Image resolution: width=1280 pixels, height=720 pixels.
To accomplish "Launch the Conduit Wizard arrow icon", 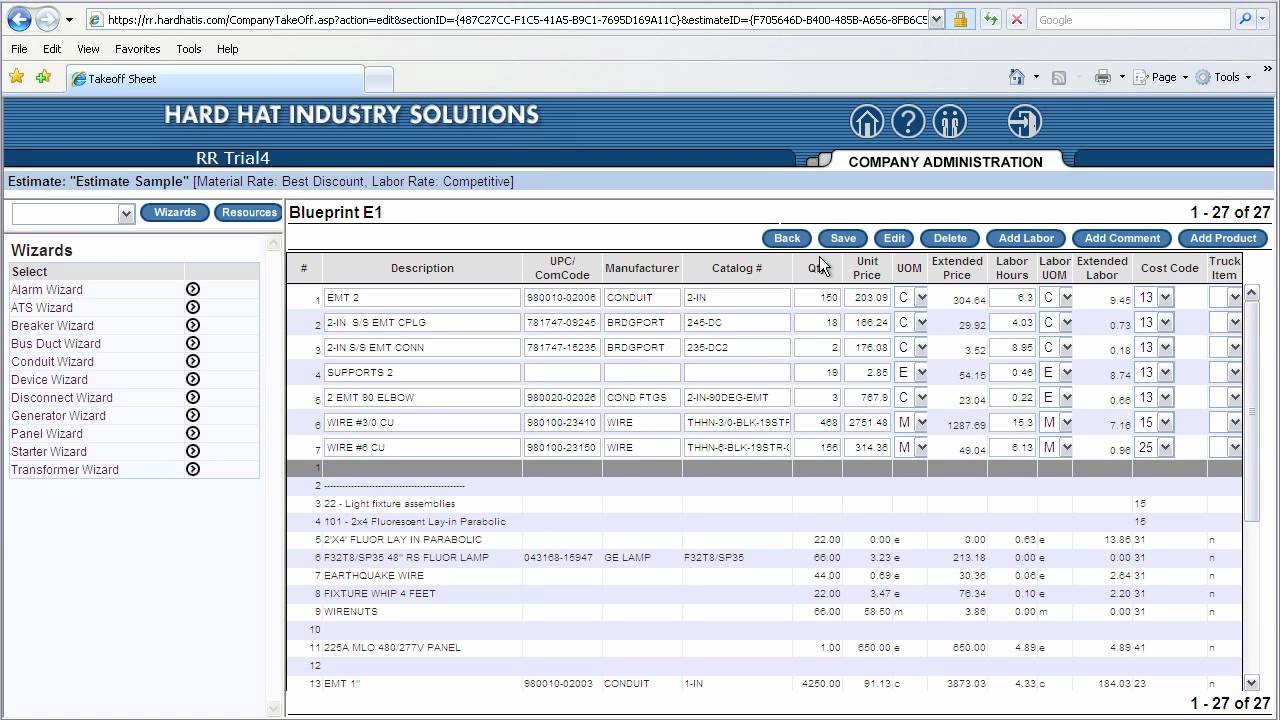I will [x=193, y=361].
